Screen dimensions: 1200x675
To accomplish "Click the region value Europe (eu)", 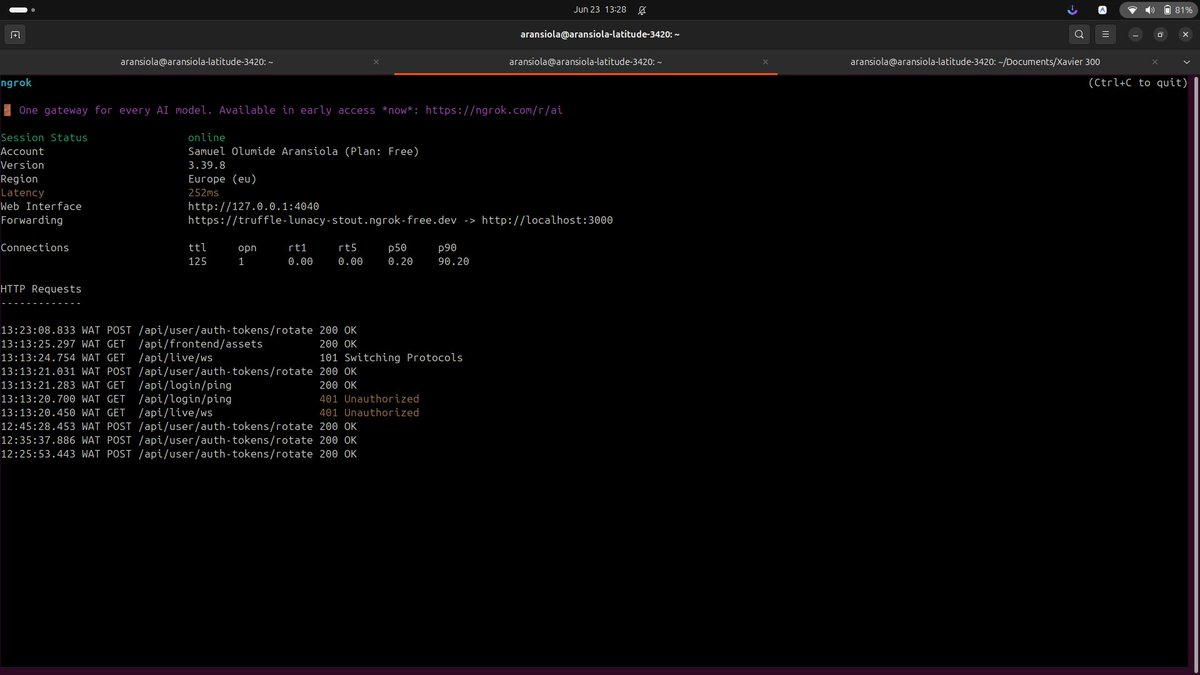I will pyautogui.click(x=222, y=179).
